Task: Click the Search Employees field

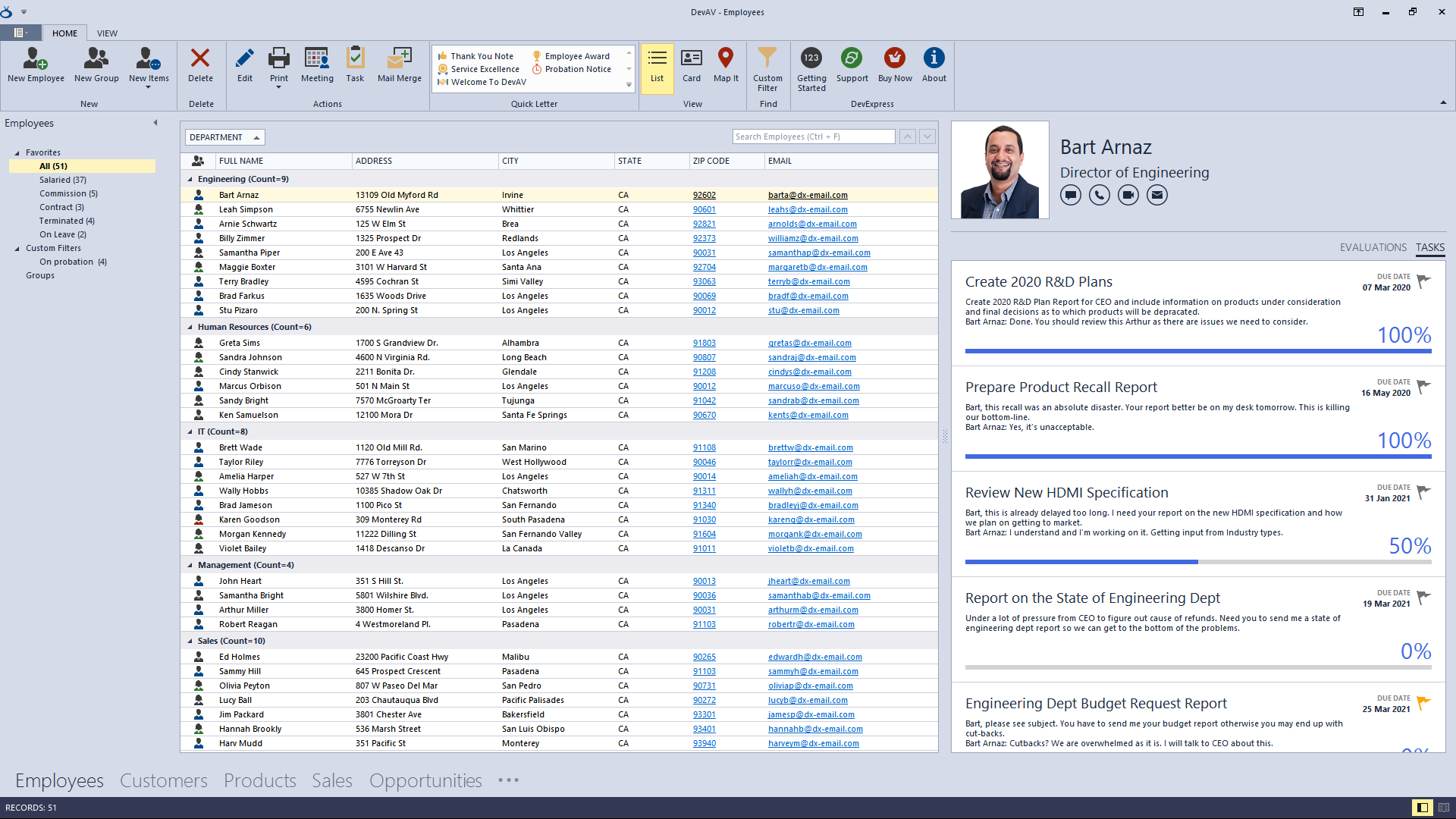Action: (x=814, y=136)
